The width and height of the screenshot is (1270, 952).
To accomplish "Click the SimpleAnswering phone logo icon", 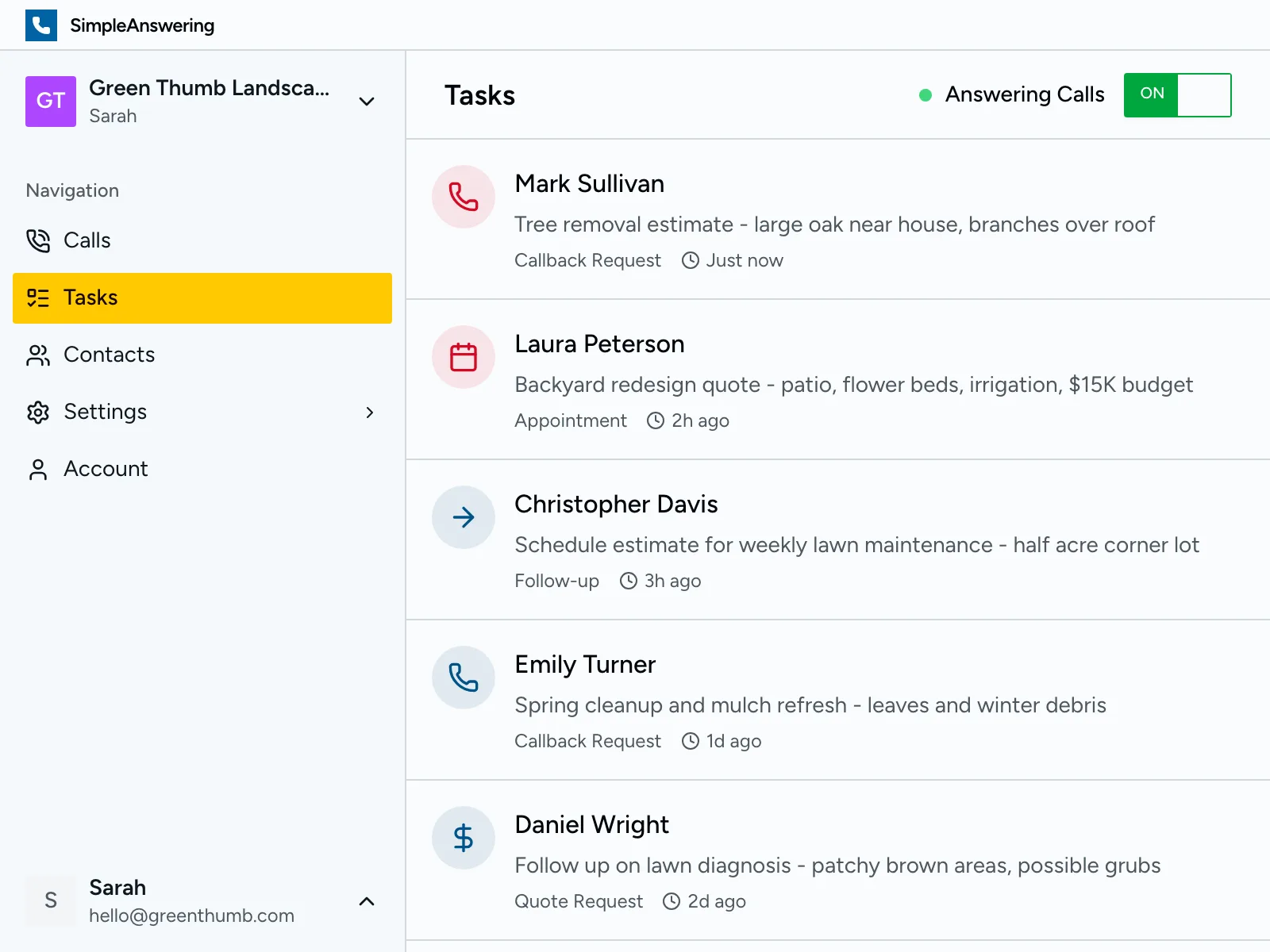I will click(41, 25).
